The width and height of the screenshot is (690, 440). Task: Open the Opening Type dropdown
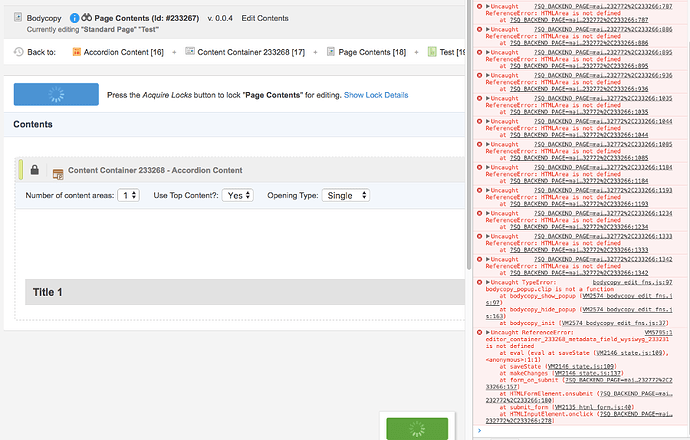[x=346, y=195]
